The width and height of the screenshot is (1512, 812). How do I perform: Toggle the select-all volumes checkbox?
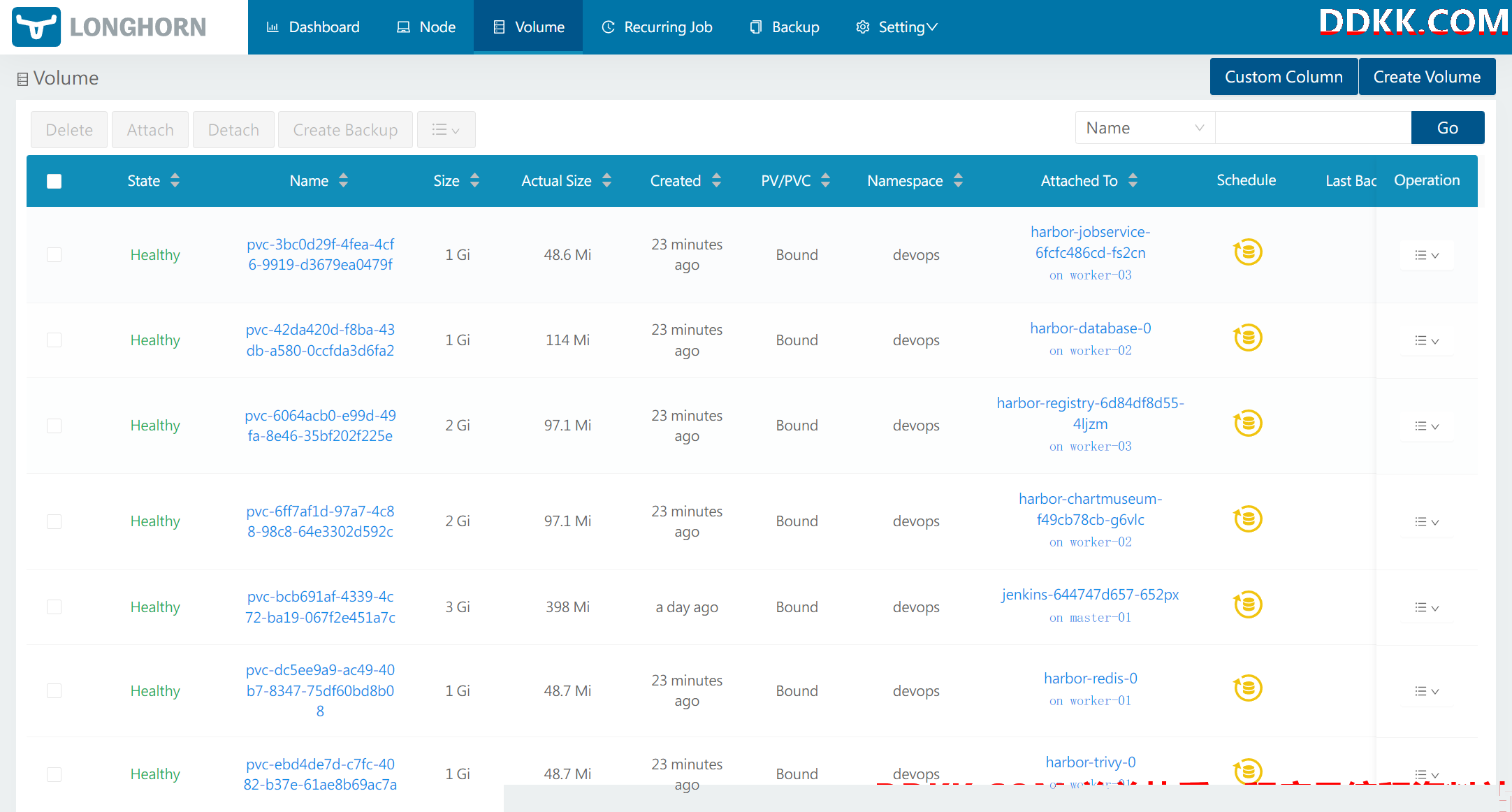54,181
